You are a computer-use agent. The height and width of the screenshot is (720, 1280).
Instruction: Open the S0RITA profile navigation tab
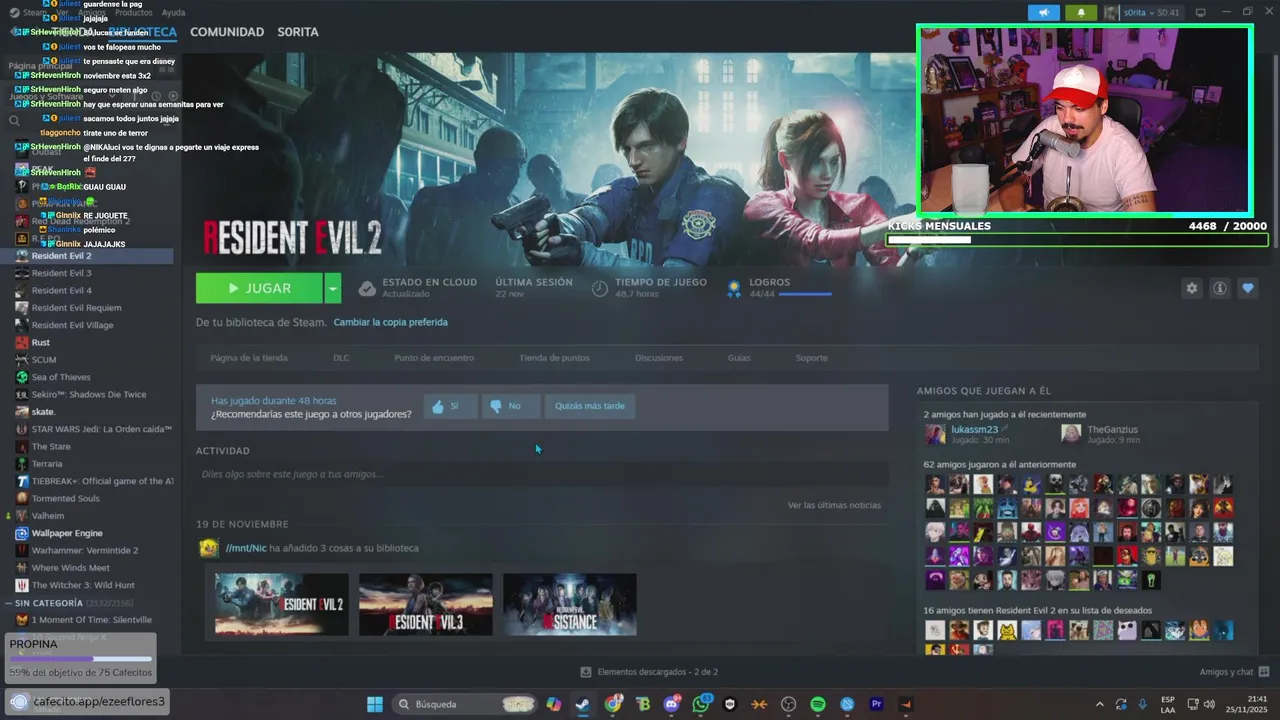point(298,32)
